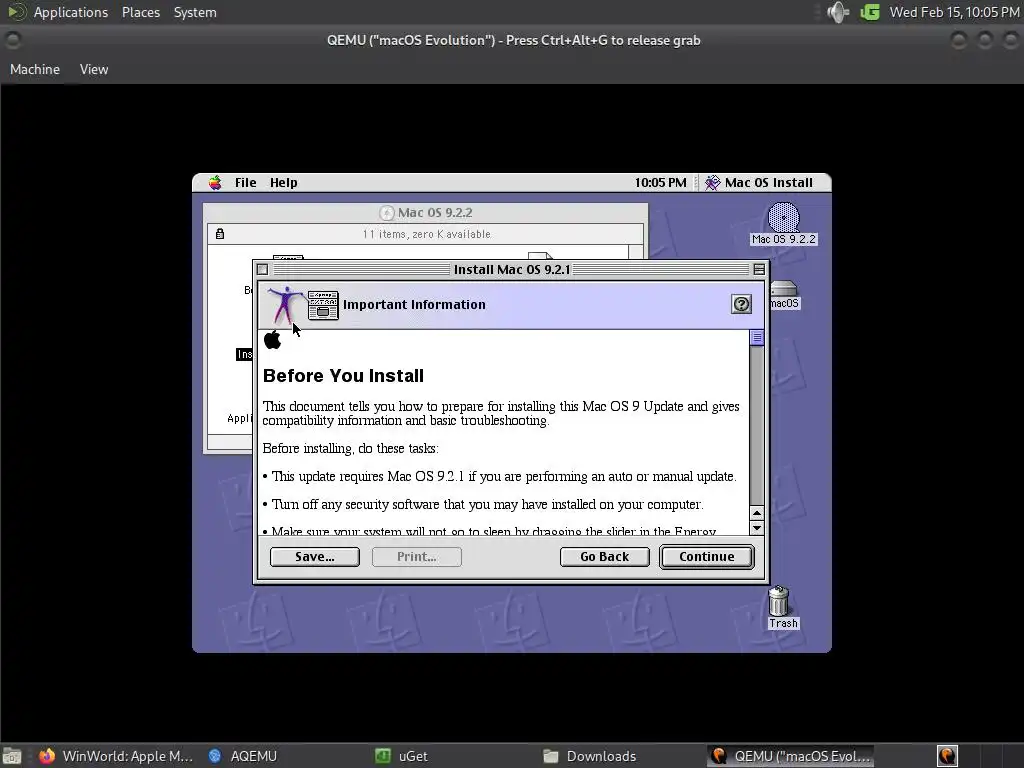Click the scroll up arrow in installer
The image size is (1024, 768).
pyautogui.click(x=757, y=514)
